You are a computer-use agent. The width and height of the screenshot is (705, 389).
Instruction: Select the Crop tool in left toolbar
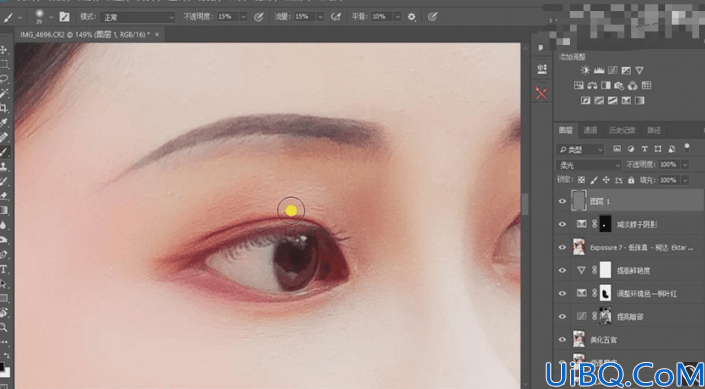click(4, 108)
